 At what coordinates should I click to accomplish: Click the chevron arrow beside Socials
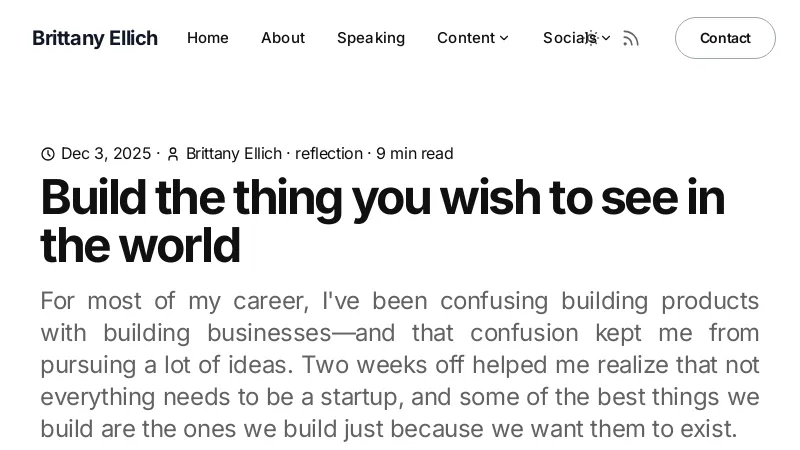coord(606,38)
